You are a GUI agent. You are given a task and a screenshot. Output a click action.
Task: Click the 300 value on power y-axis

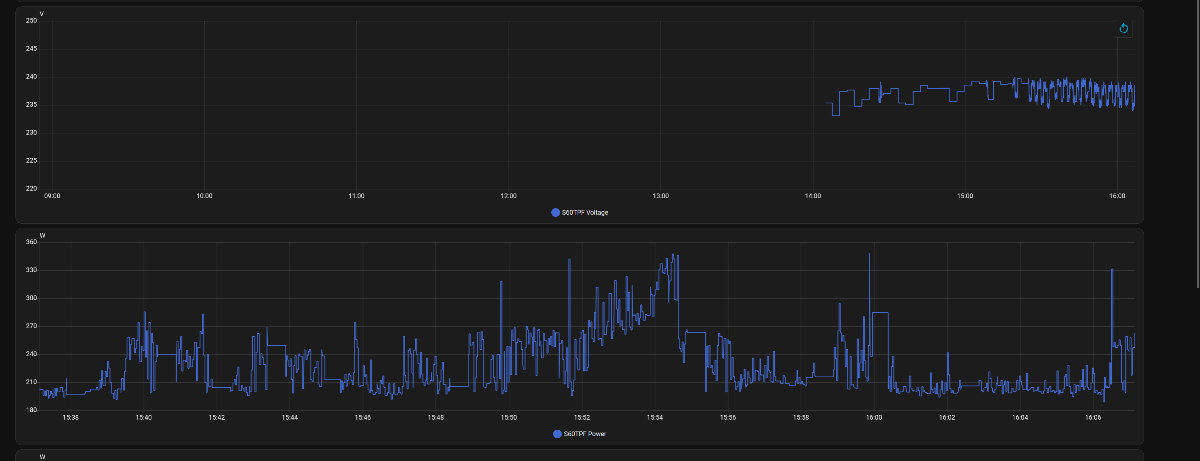pos(31,298)
